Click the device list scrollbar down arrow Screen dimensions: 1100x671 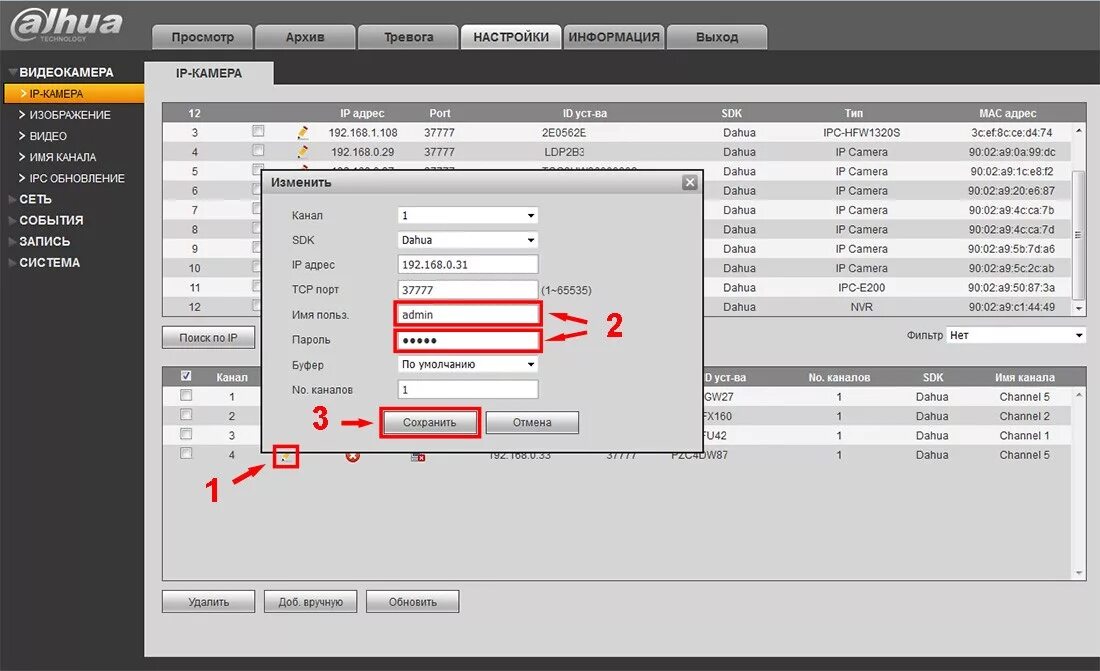(x=1079, y=308)
